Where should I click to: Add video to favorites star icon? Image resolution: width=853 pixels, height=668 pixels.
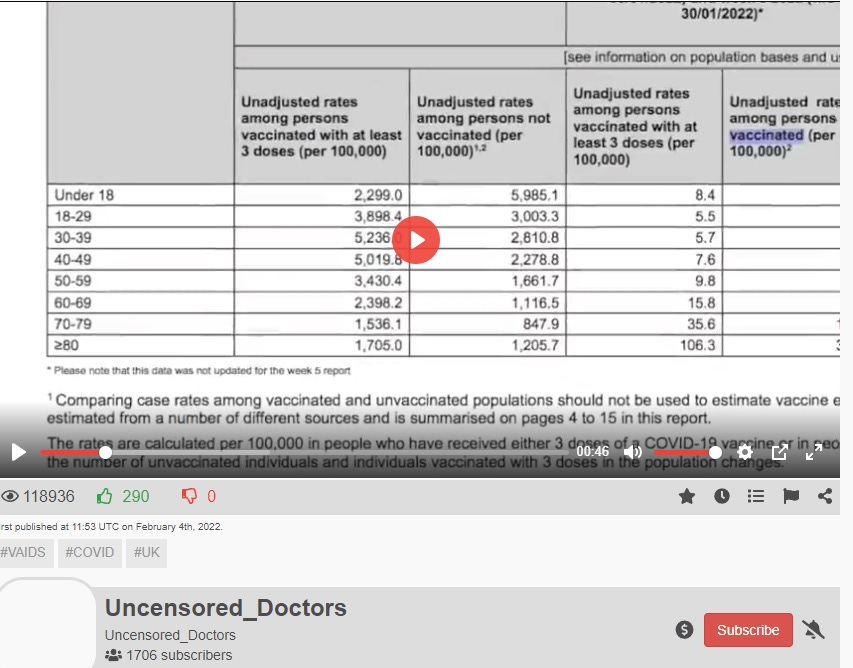pos(687,496)
